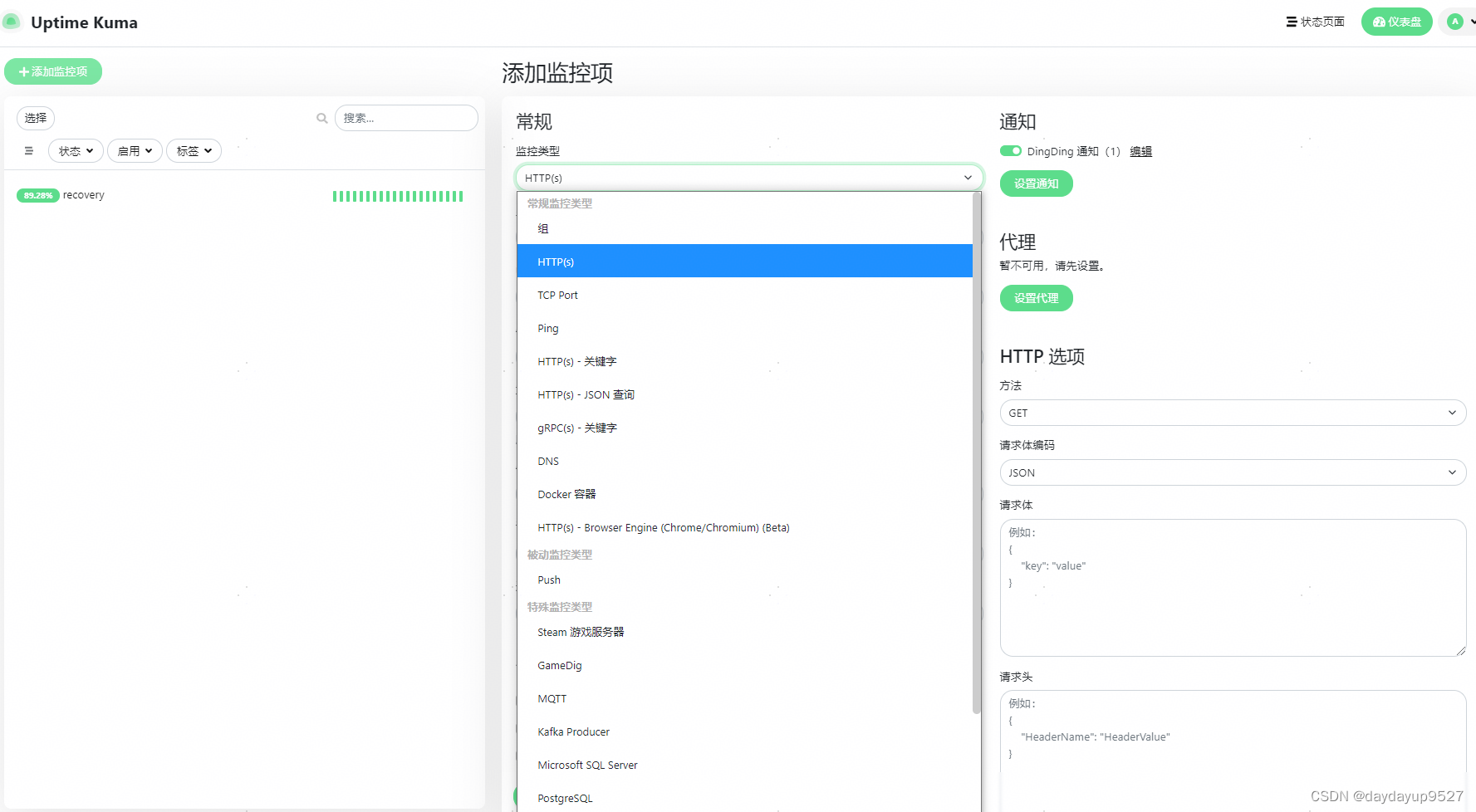Focus the 搜索 search input field
The width and height of the screenshot is (1476, 812).
(x=406, y=118)
